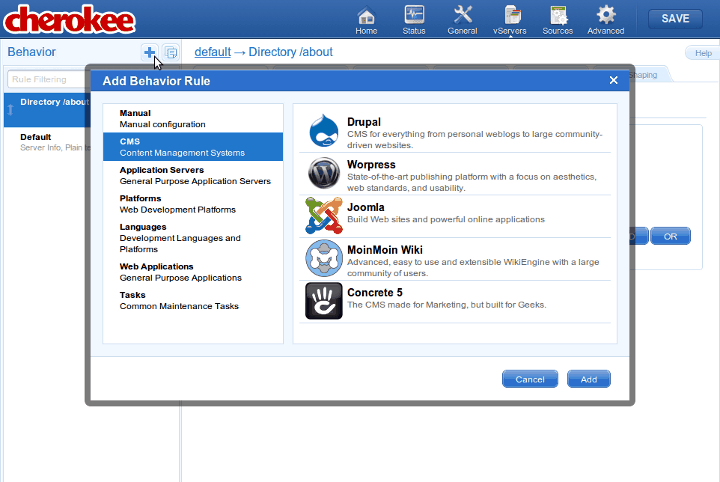This screenshot has height=482, width=720.
Task: Click the SAVE button
Action: point(675,18)
